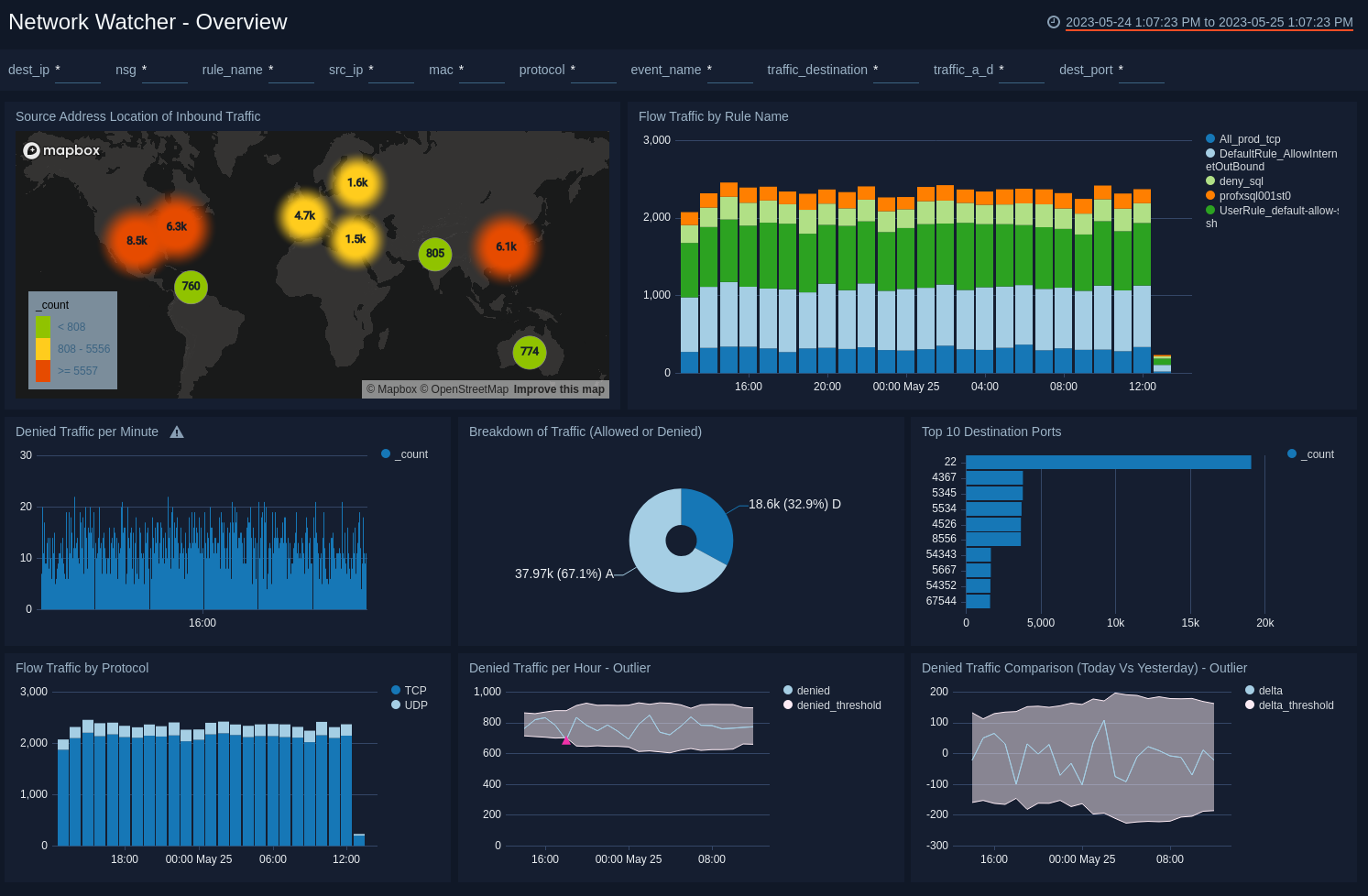Click the Denied Traffic per Hour - Outlier title
1368x896 pixels.
coord(560,668)
